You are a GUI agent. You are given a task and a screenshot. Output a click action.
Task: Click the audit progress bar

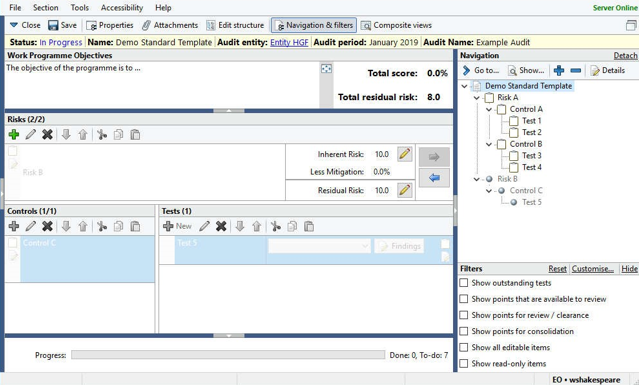228,355
